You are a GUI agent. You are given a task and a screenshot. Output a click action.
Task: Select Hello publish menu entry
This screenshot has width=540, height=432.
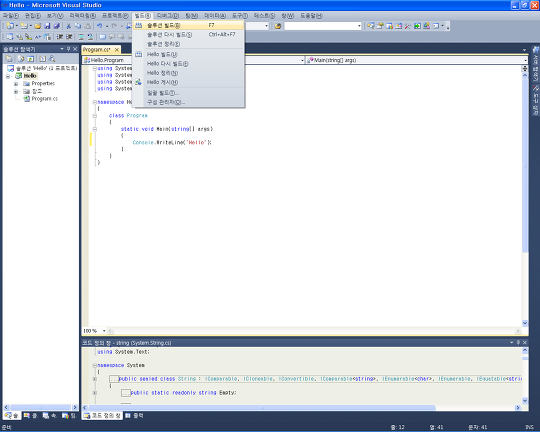click(x=189, y=82)
